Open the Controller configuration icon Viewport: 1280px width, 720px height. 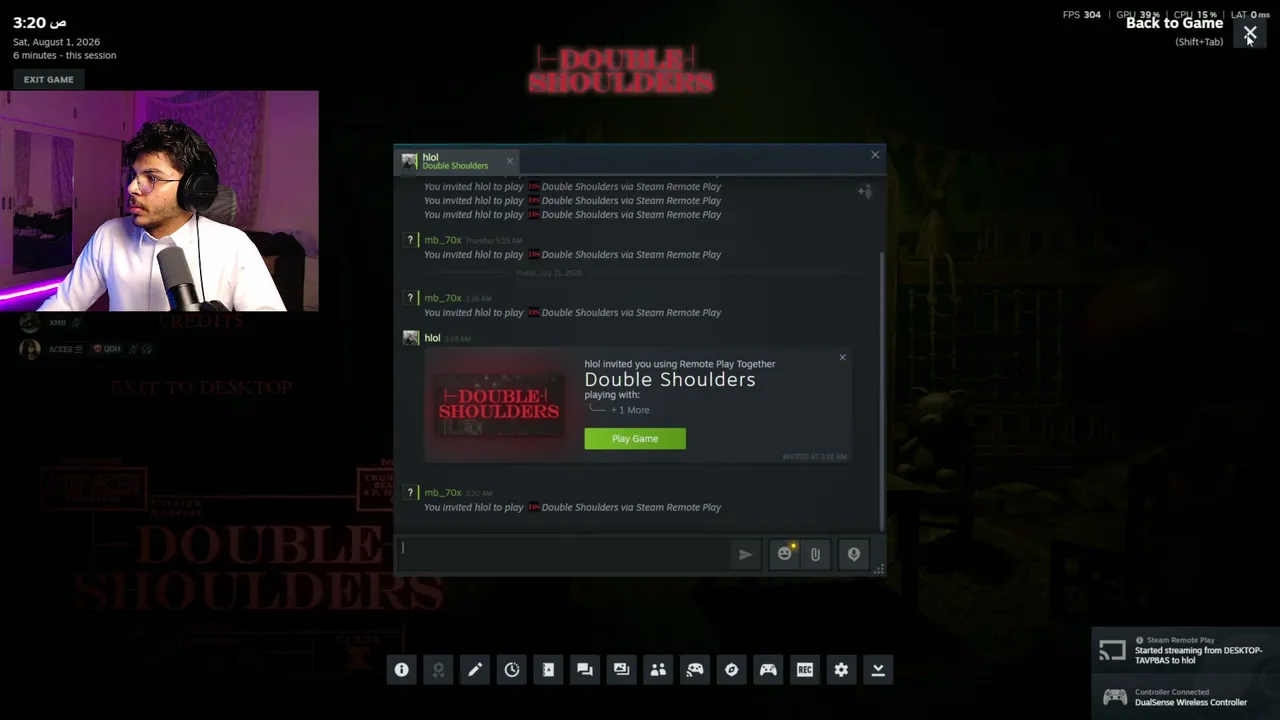click(x=768, y=670)
